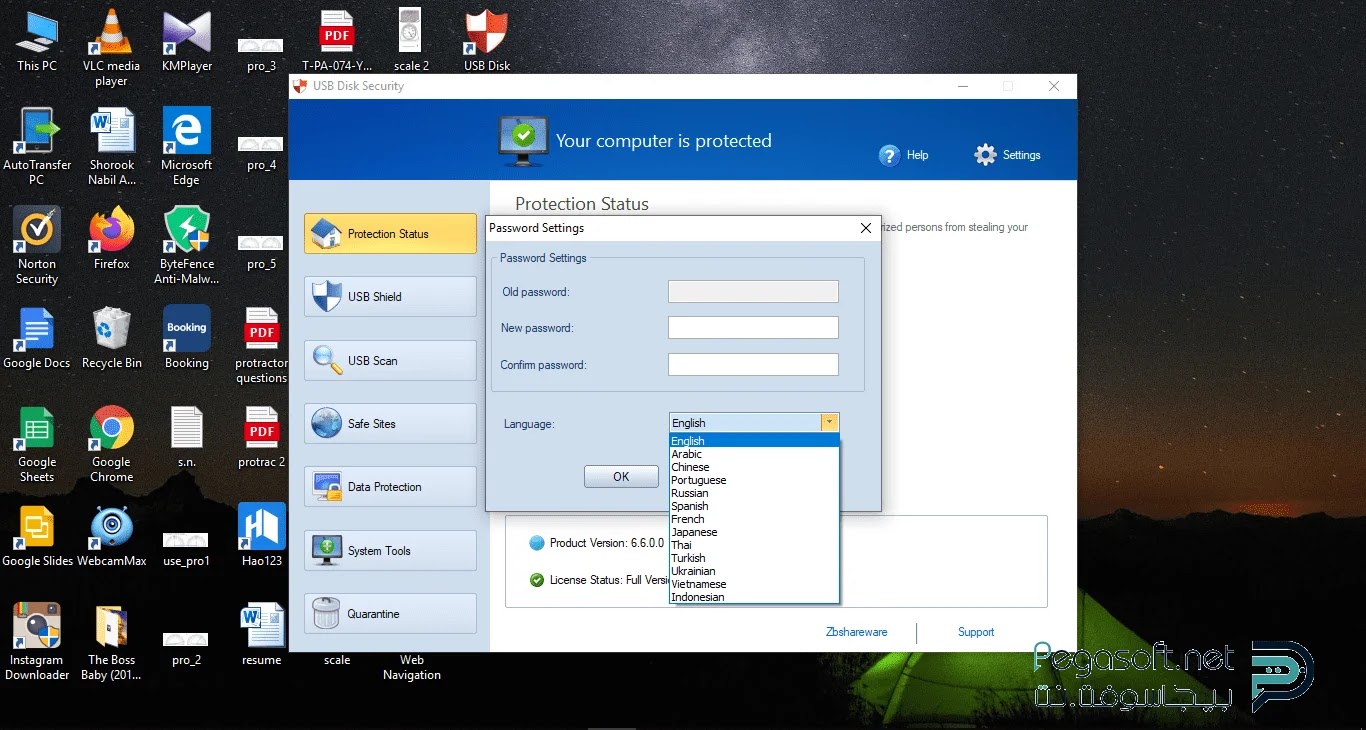
Task: Select the T-PA-074 PDF desktop file
Action: pyautogui.click(x=337, y=40)
